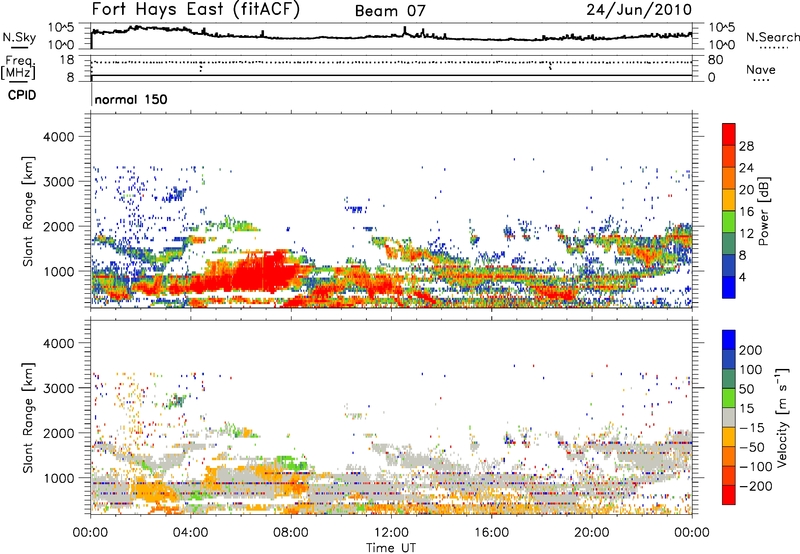Click the 'Slant Range [km]' label of velocity plot

coord(28,418)
